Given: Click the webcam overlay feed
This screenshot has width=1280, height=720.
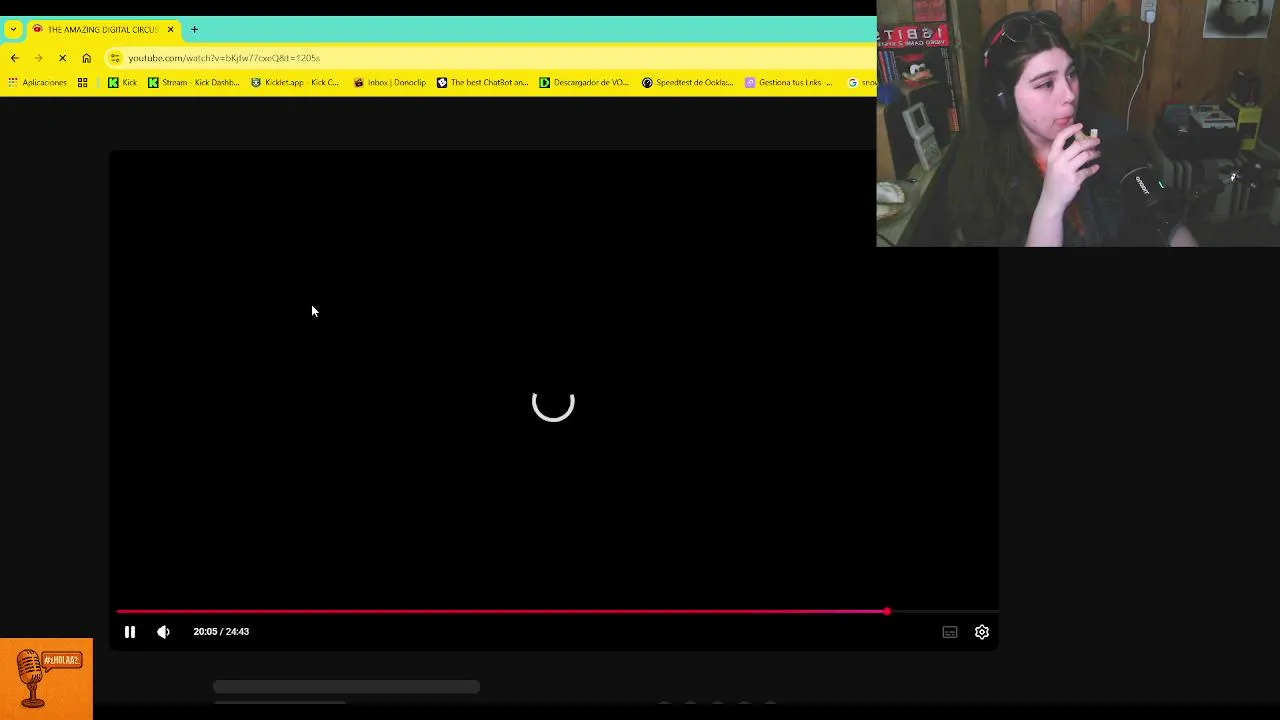Looking at the screenshot, I should (1078, 123).
